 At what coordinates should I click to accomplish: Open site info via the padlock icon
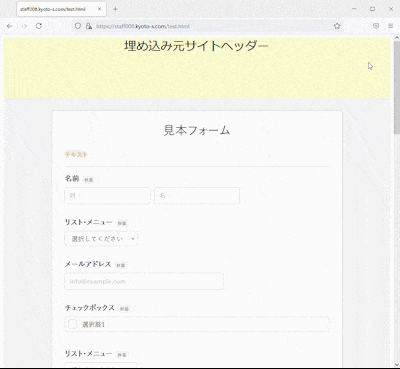[x=89, y=26]
